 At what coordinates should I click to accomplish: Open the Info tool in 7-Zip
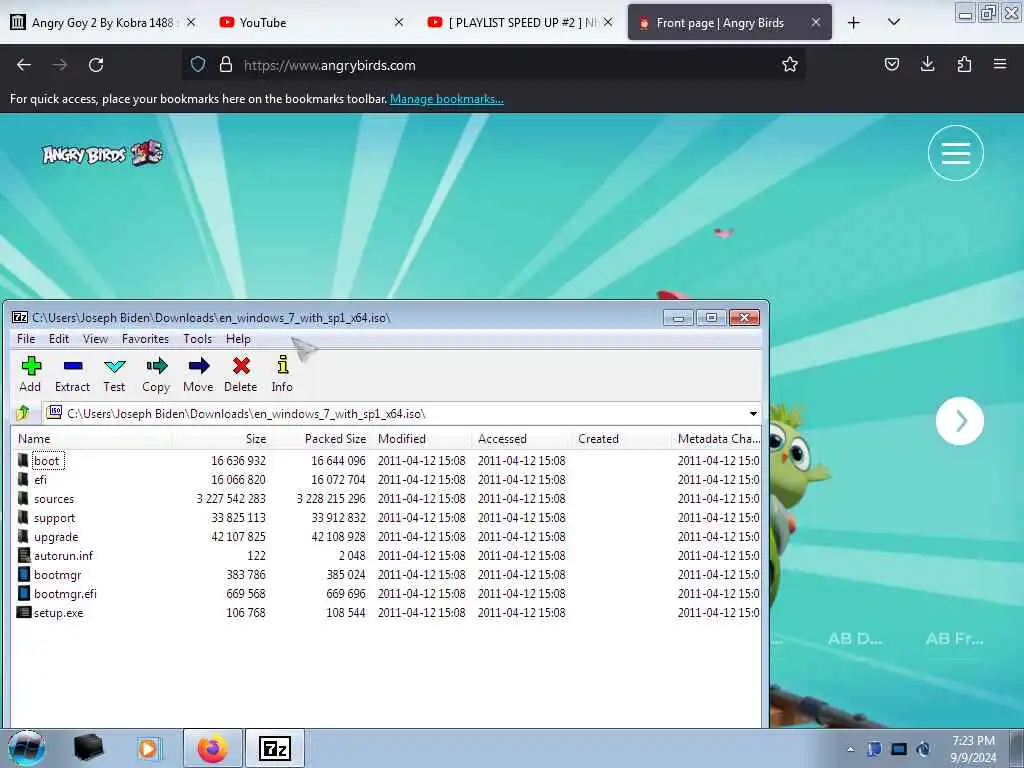(282, 374)
